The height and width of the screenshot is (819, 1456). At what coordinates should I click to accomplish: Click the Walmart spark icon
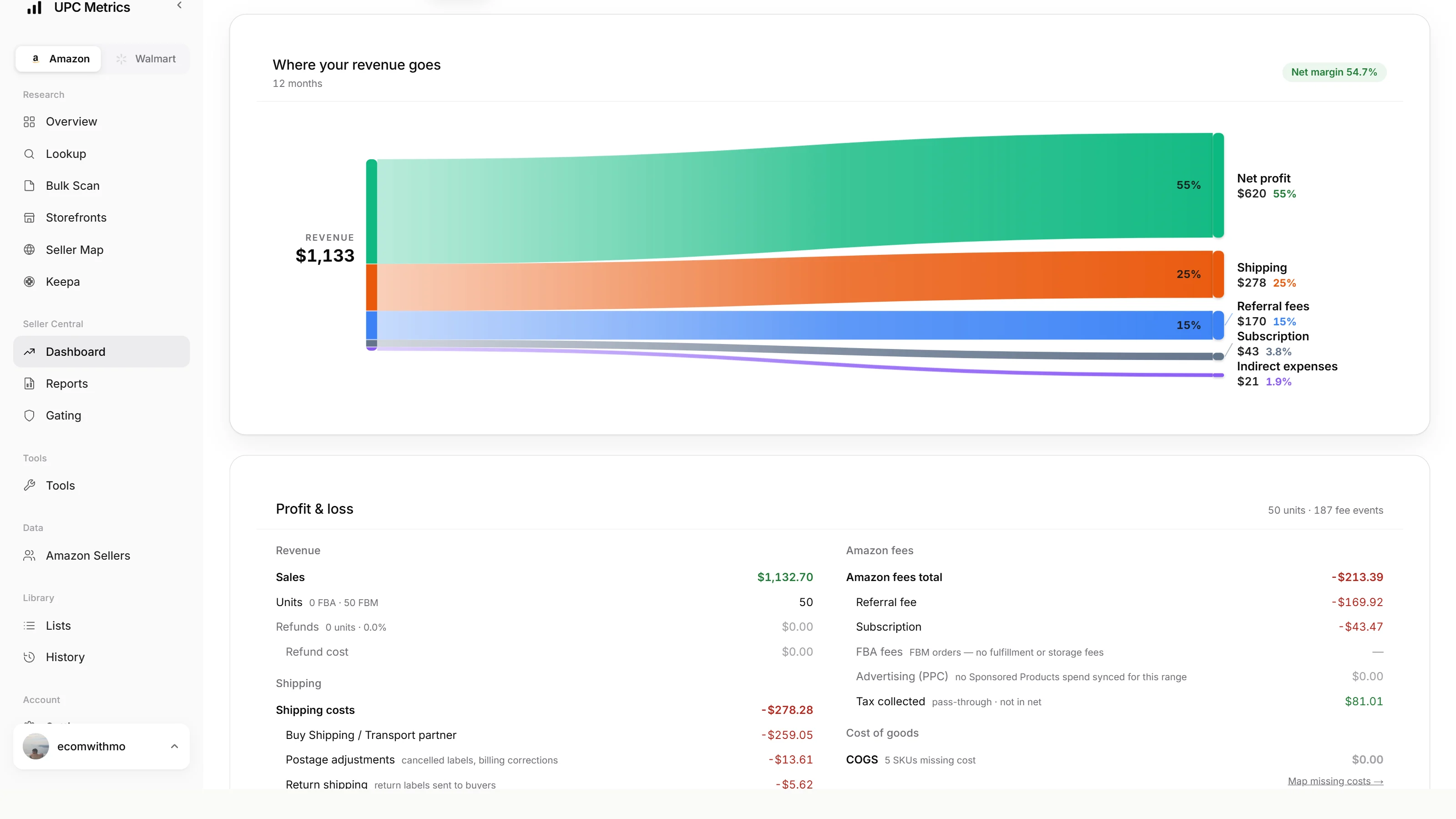pyautogui.click(x=121, y=59)
